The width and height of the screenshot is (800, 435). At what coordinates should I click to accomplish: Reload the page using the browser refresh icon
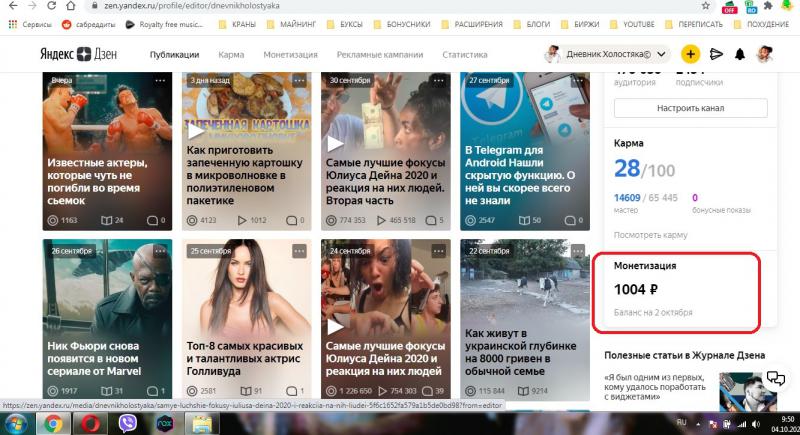[51, 6]
